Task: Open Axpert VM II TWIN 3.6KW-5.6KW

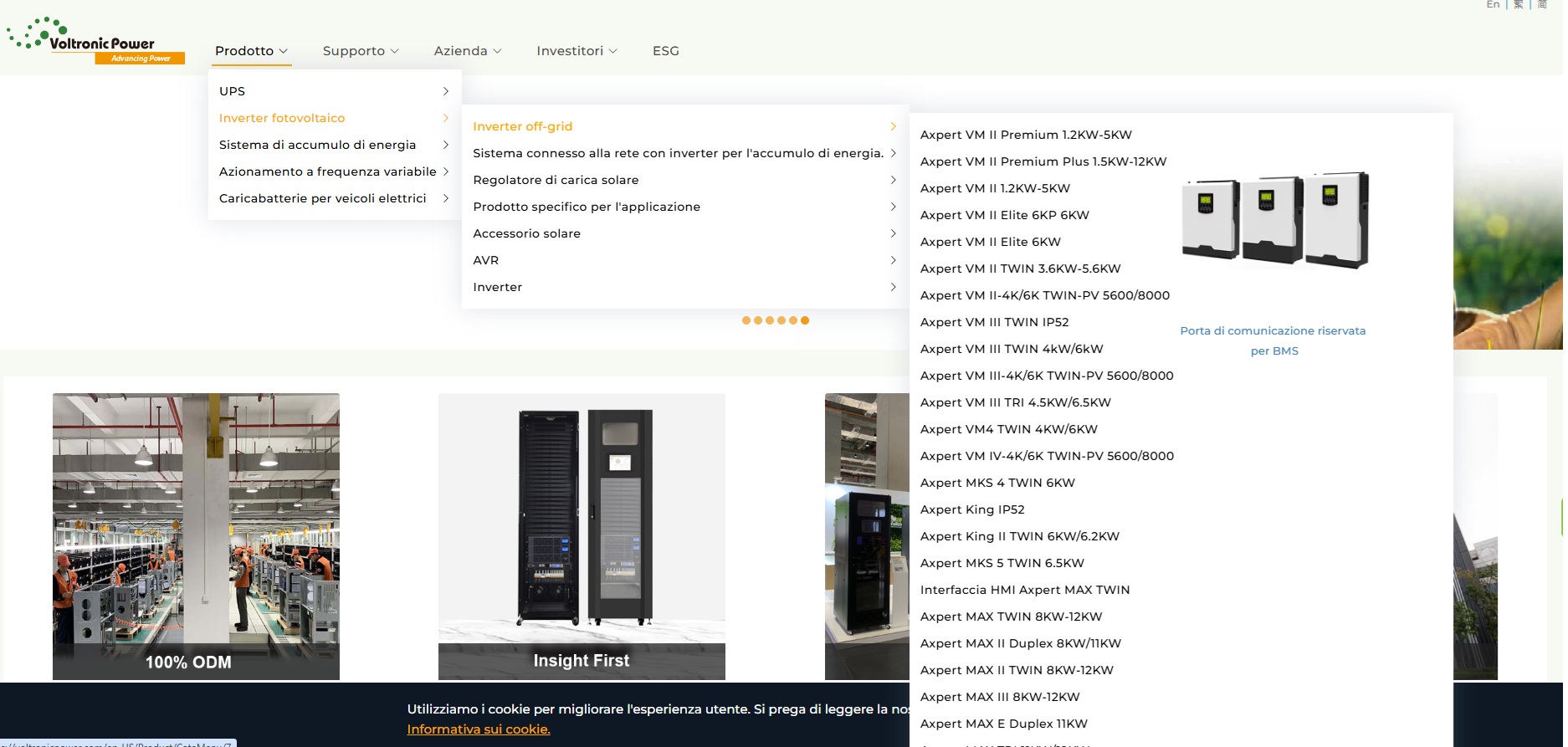Action: click(1021, 269)
